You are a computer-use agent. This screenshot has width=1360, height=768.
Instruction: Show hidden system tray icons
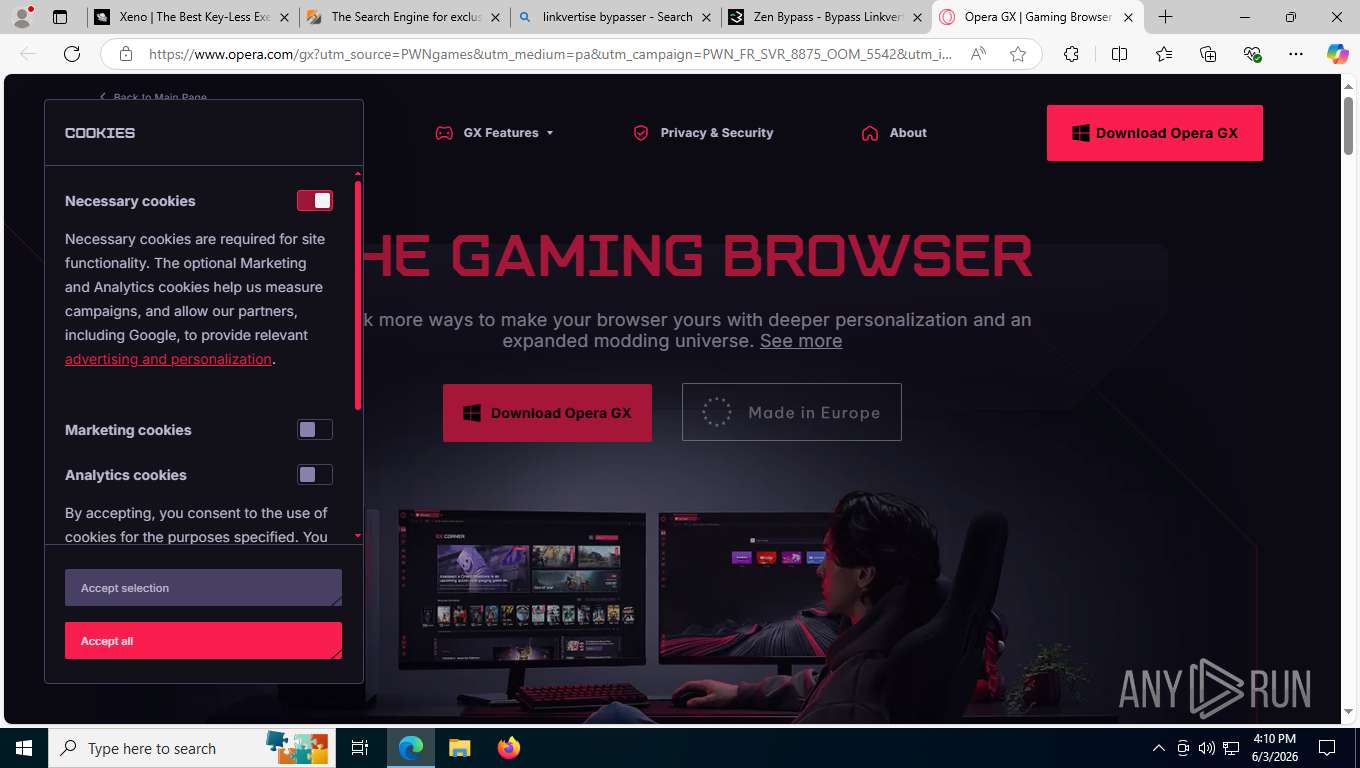tap(1159, 748)
